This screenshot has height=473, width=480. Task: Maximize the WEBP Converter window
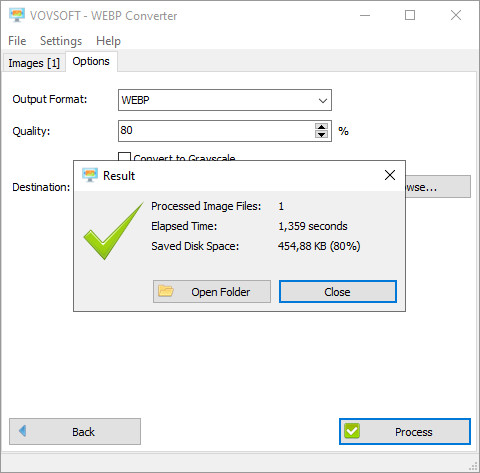coord(410,15)
